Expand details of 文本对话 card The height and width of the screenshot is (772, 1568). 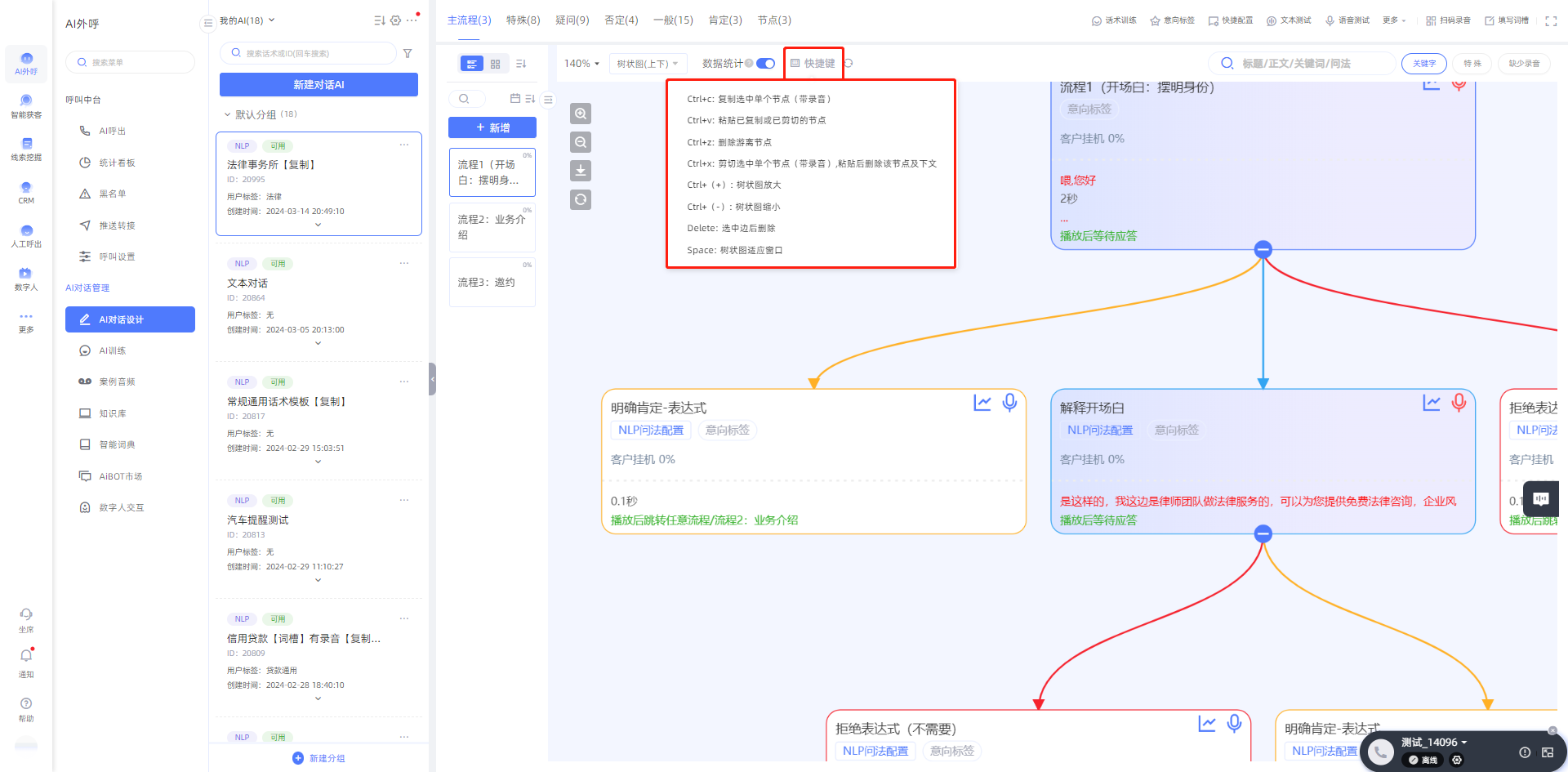pyautogui.click(x=318, y=343)
